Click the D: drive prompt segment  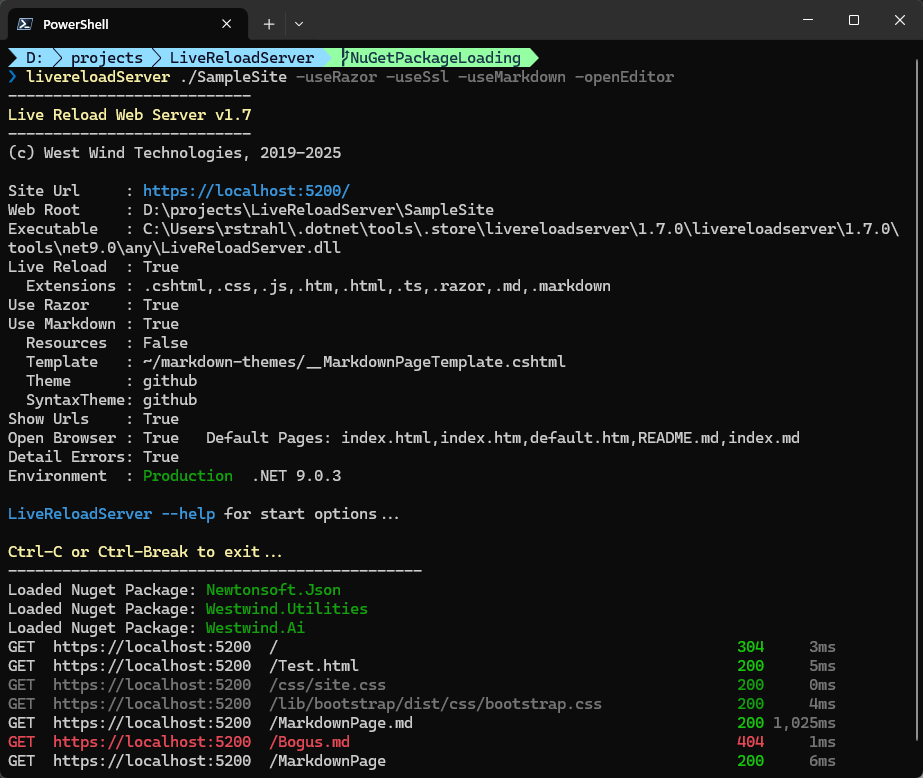(34, 58)
